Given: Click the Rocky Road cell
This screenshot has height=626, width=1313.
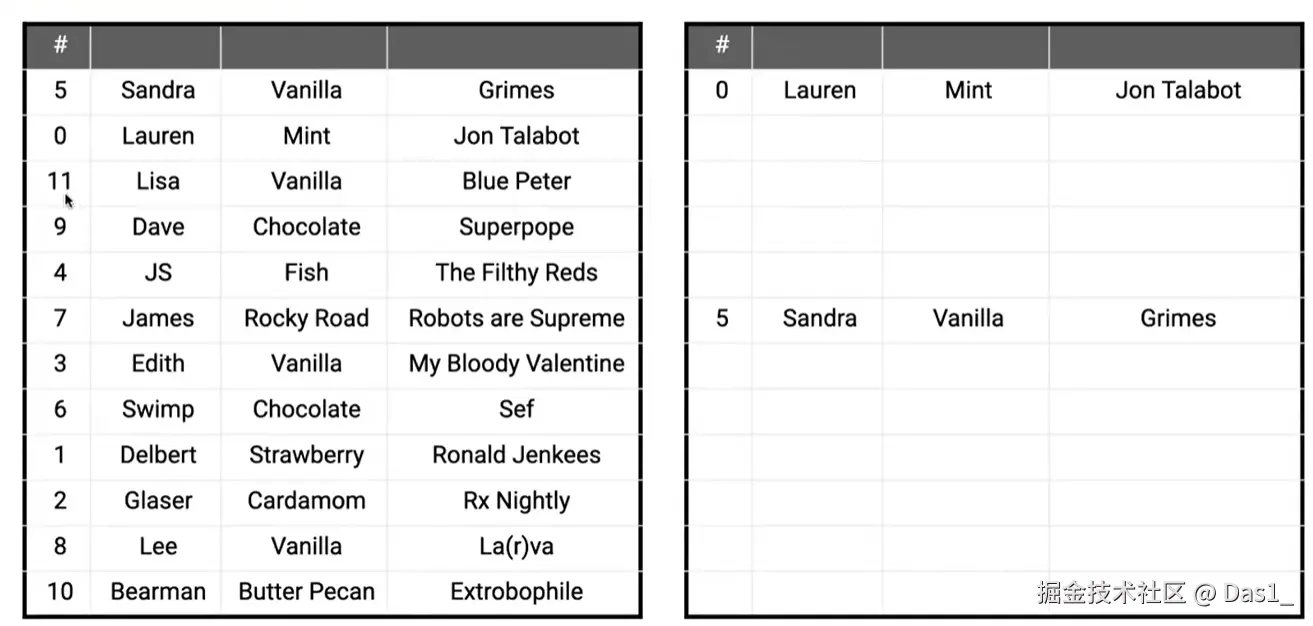Looking at the screenshot, I should pos(306,319).
